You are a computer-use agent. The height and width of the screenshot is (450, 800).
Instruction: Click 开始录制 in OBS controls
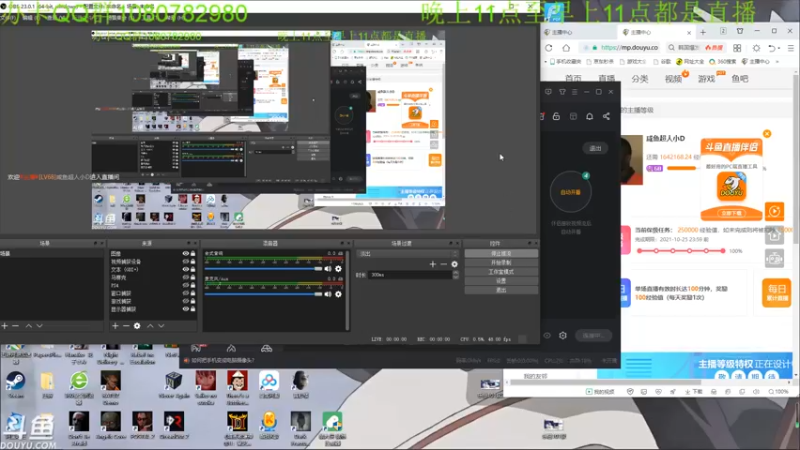[501, 263]
